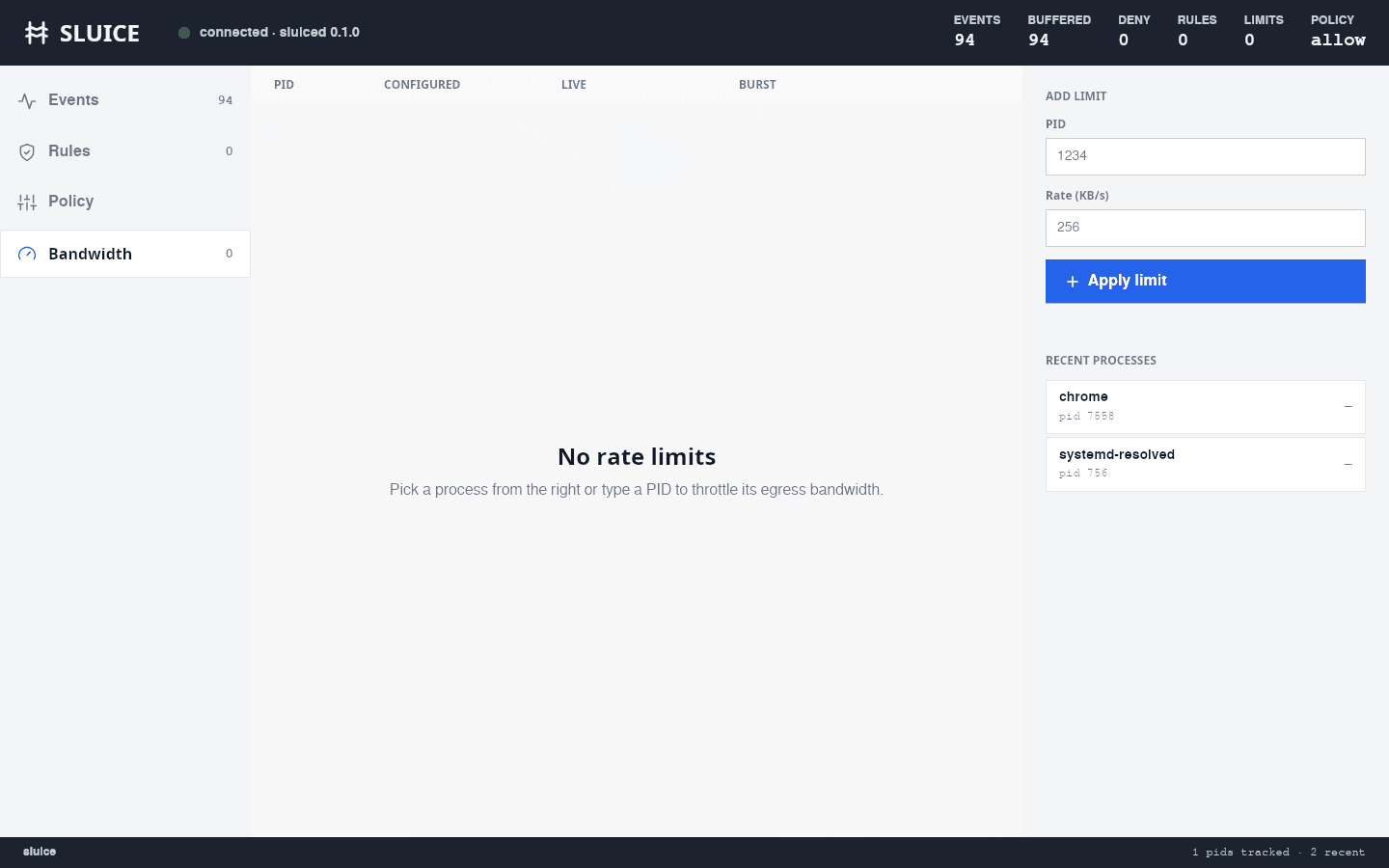Click the PID column header
Image resolution: width=1389 pixels, height=868 pixels.
(284, 85)
